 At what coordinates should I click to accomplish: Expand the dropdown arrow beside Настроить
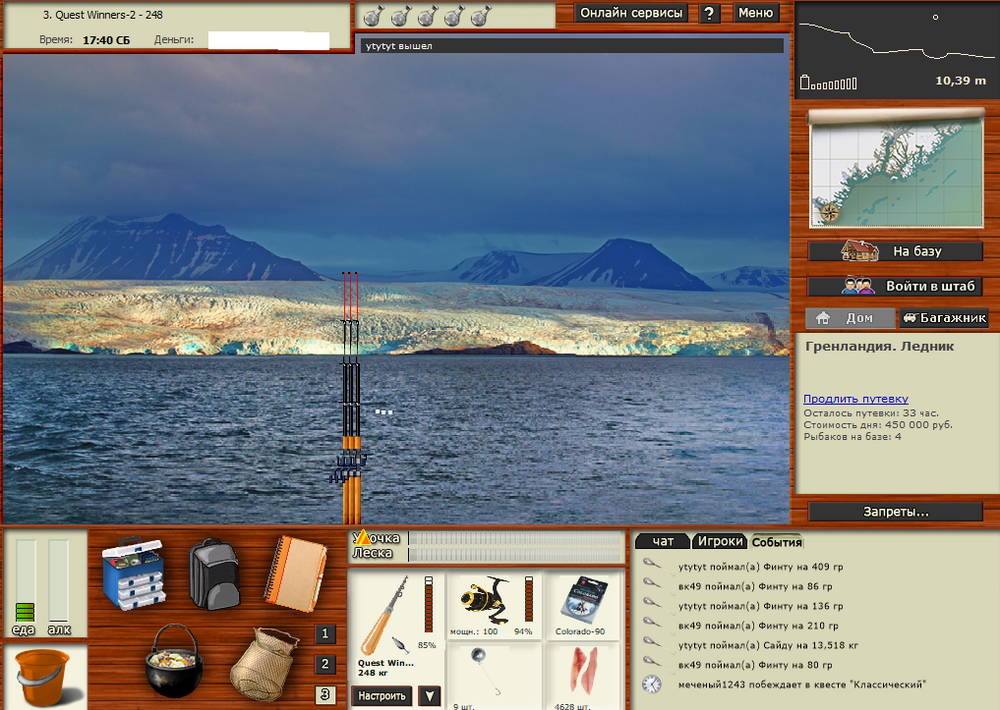pos(429,696)
